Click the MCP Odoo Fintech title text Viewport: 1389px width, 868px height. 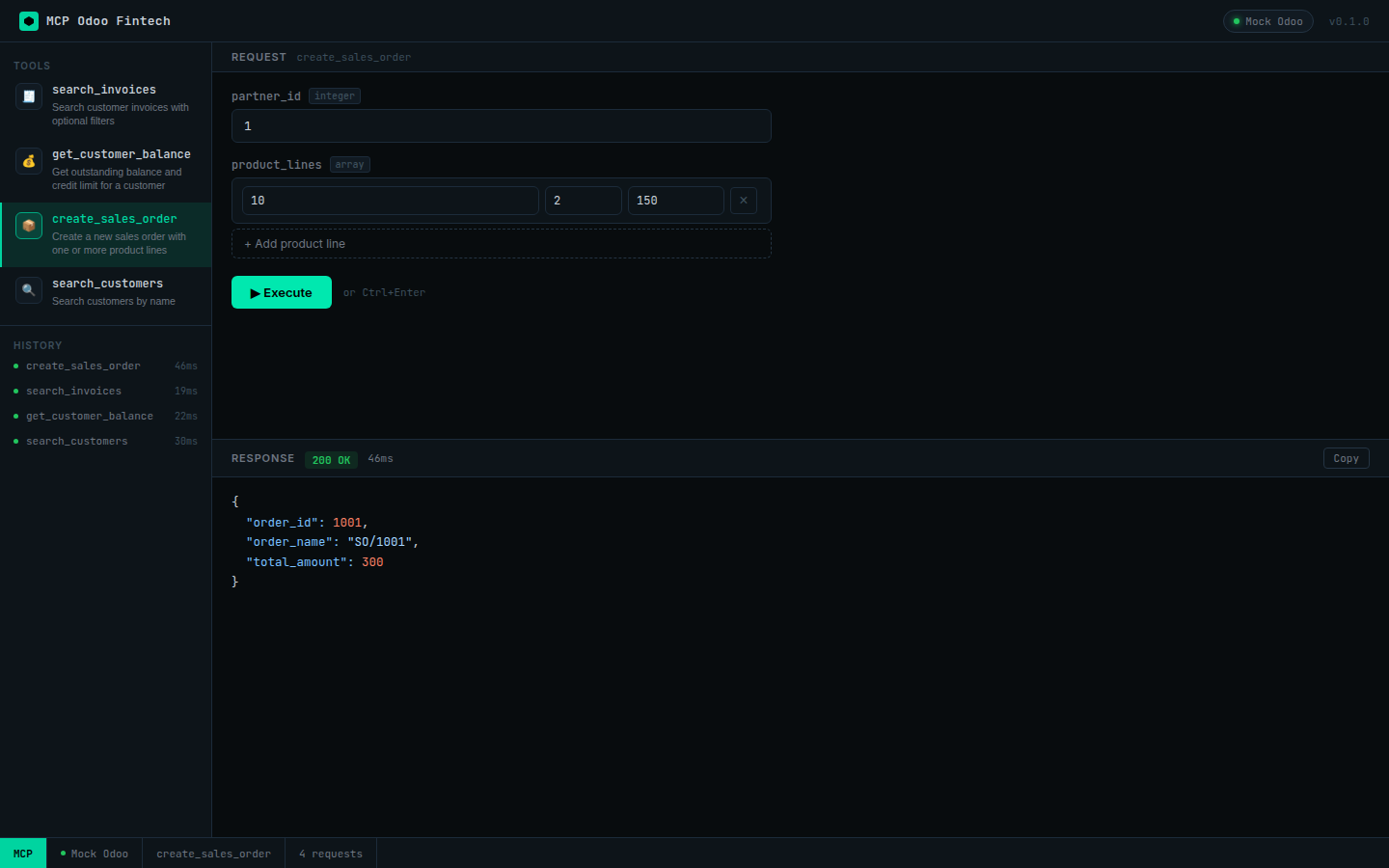tap(108, 21)
